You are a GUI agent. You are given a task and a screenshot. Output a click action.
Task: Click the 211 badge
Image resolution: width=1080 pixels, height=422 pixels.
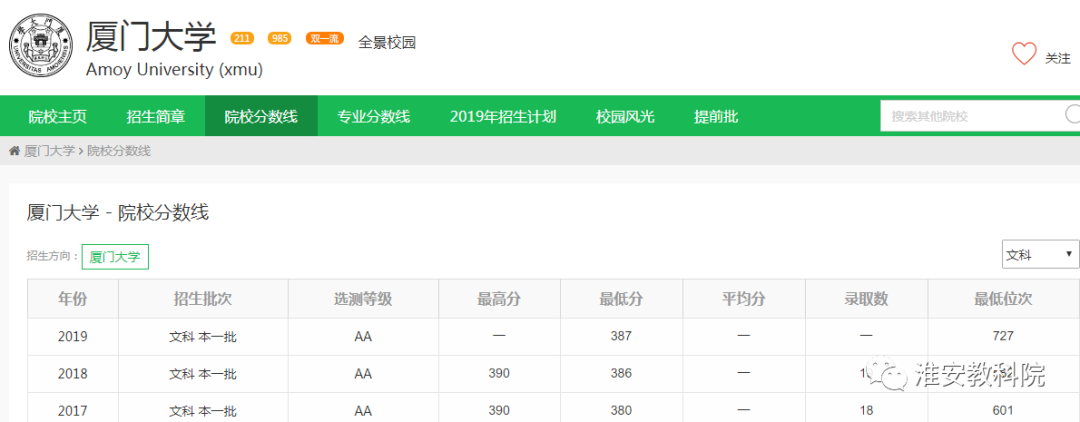242,39
